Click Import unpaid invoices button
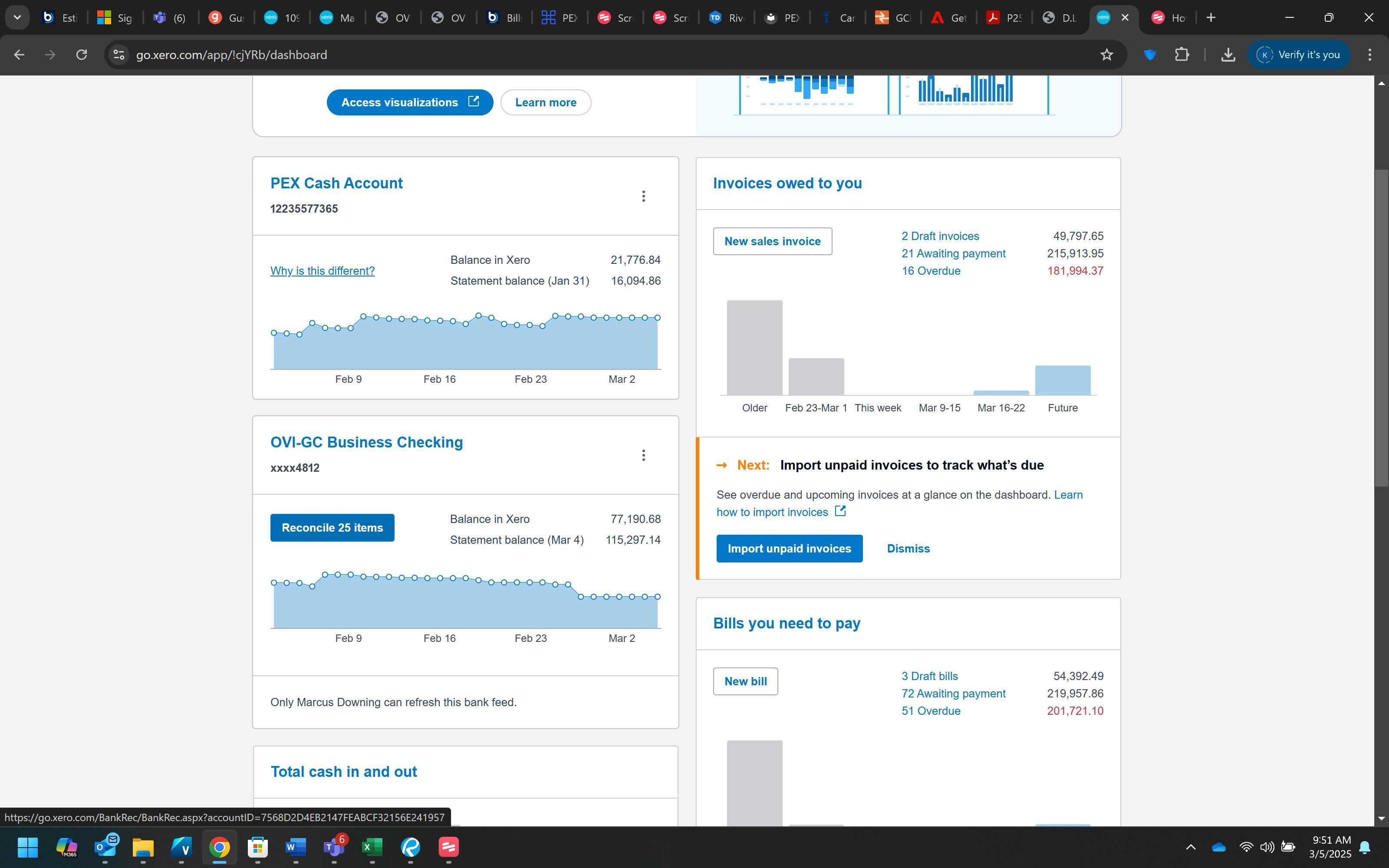The image size is (1389, 868). 789,548
